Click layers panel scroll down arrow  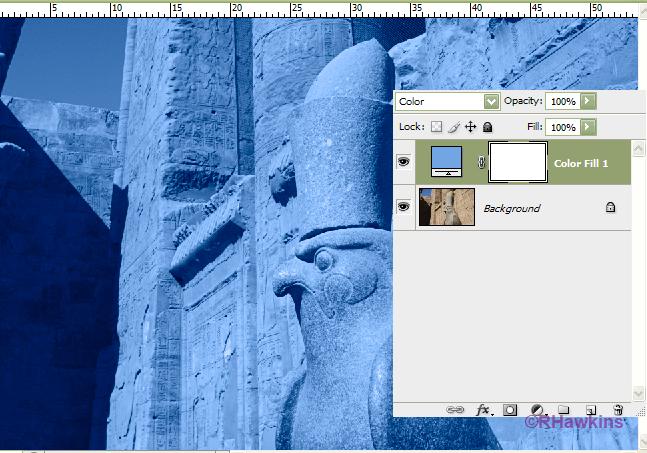pyautogui.click(x=638, y=393)
